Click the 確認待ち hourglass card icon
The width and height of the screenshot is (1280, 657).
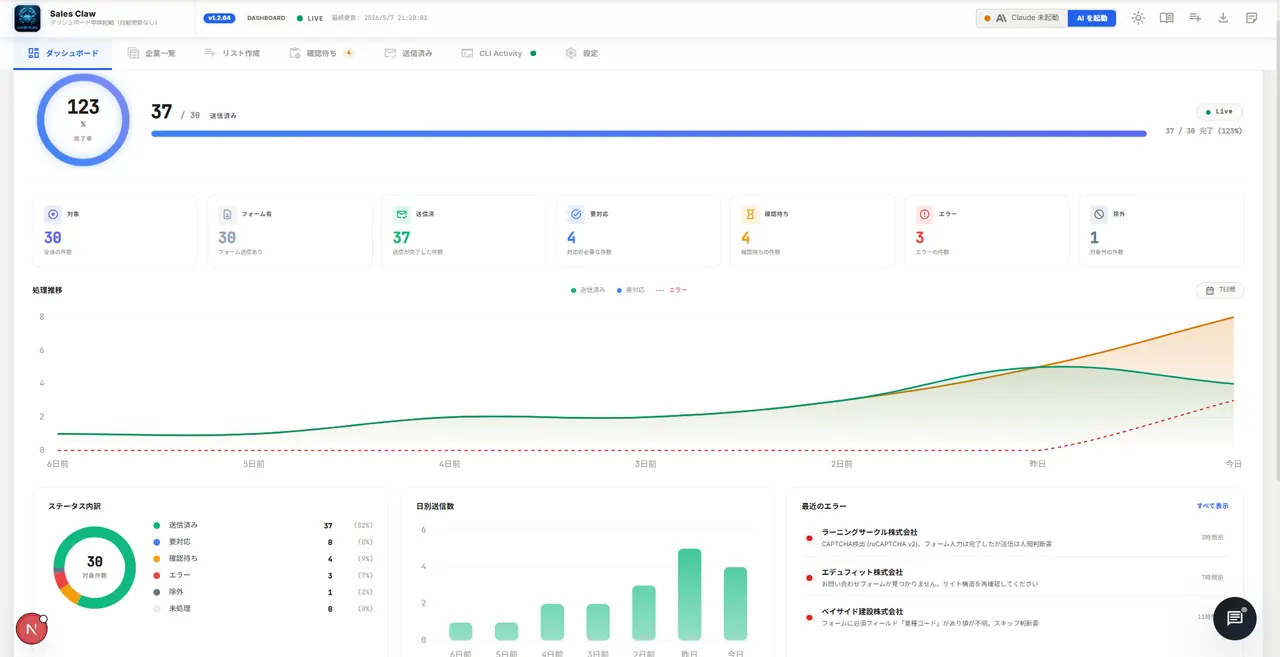[750, 214]
